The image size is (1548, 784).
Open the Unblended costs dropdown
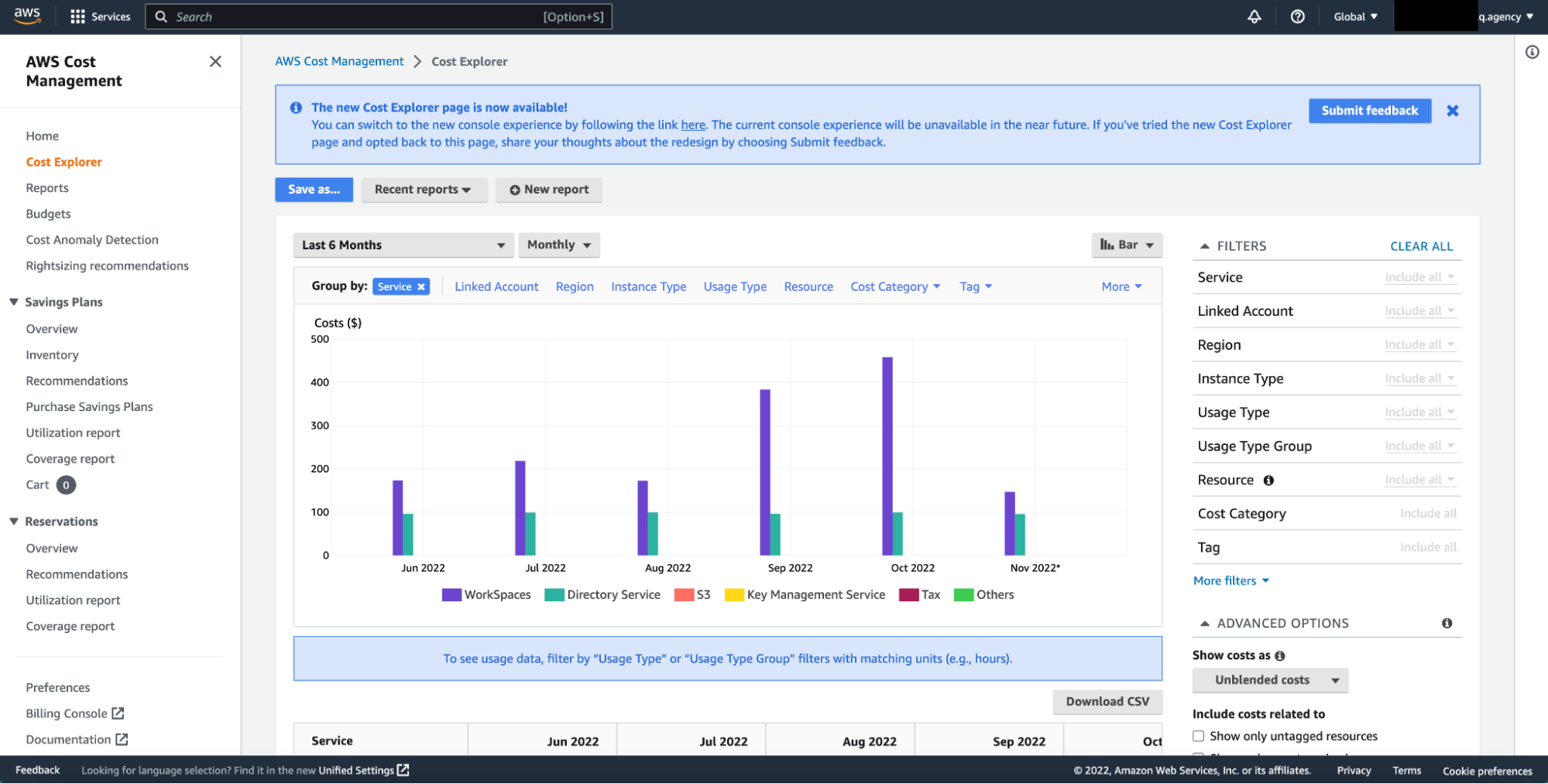click(1270, 680)
